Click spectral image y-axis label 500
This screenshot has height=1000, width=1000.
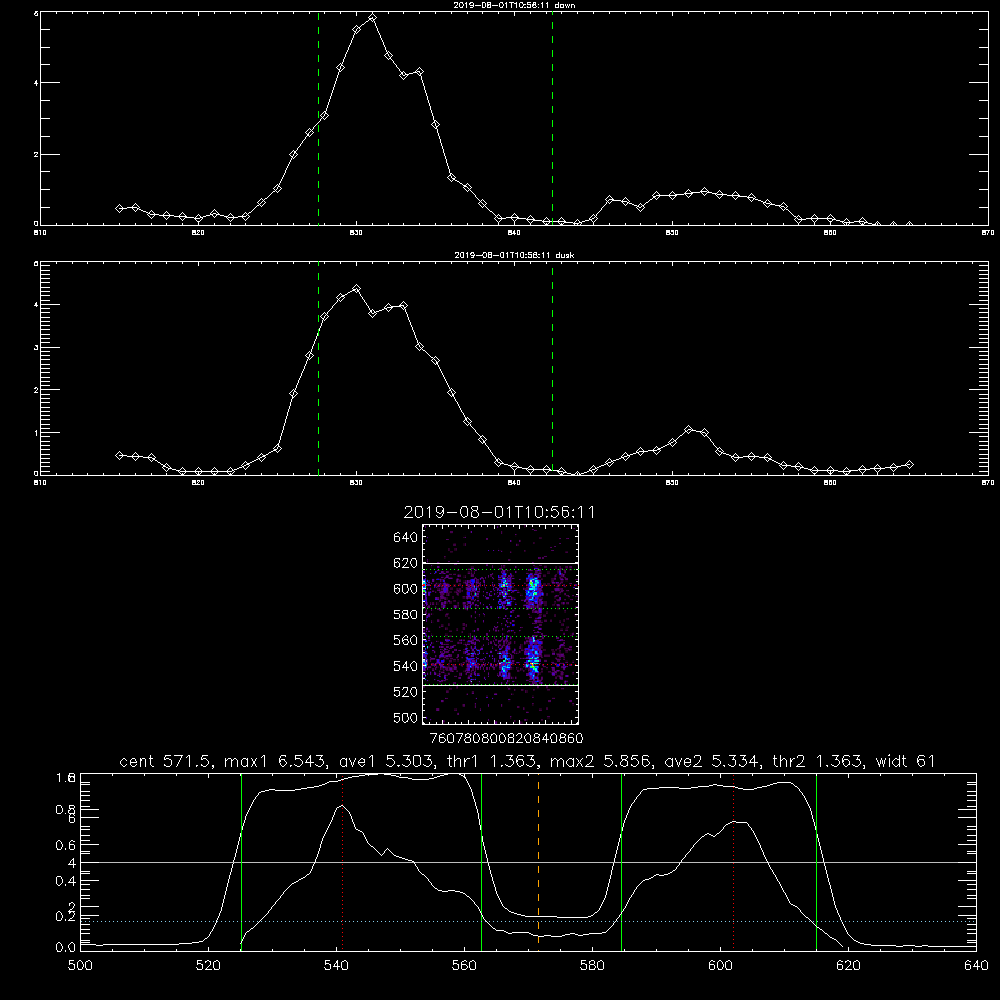tap(406, 717)
